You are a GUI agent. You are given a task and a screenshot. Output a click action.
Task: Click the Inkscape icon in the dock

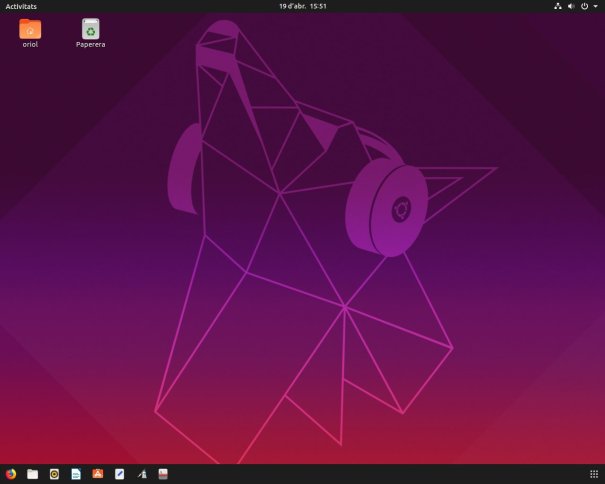coord(141,474)
